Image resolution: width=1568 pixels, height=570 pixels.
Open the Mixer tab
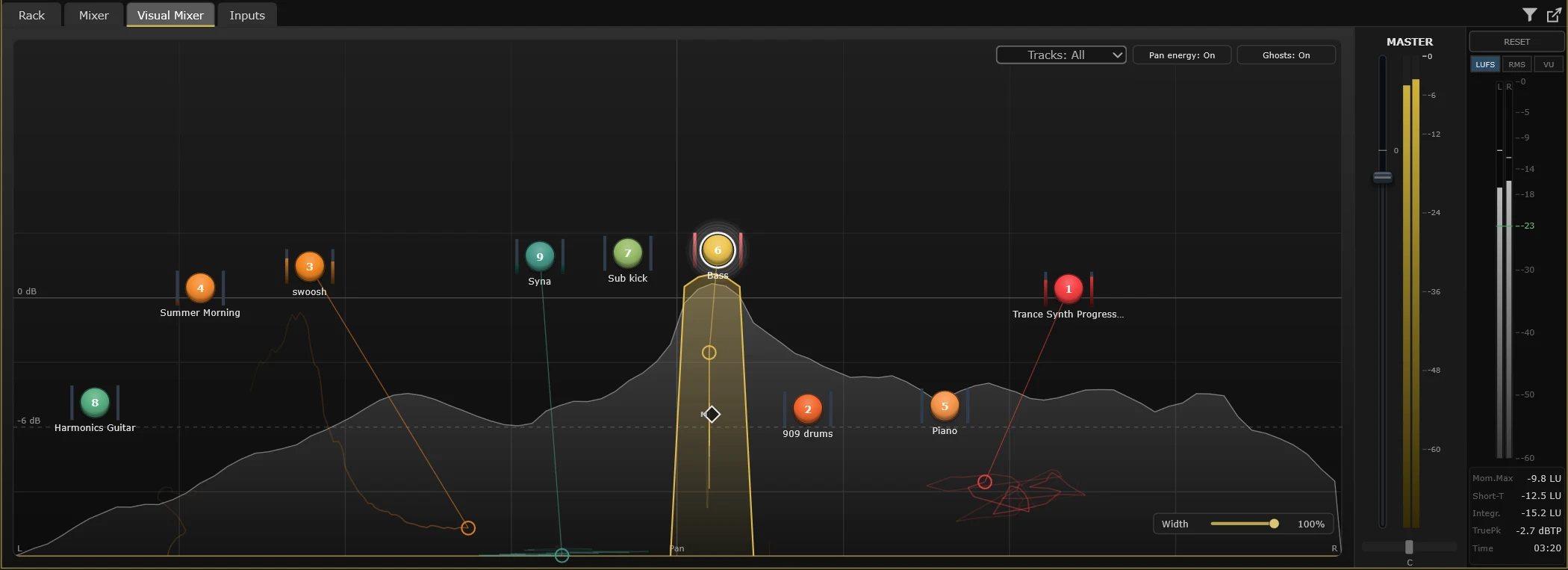94,15
